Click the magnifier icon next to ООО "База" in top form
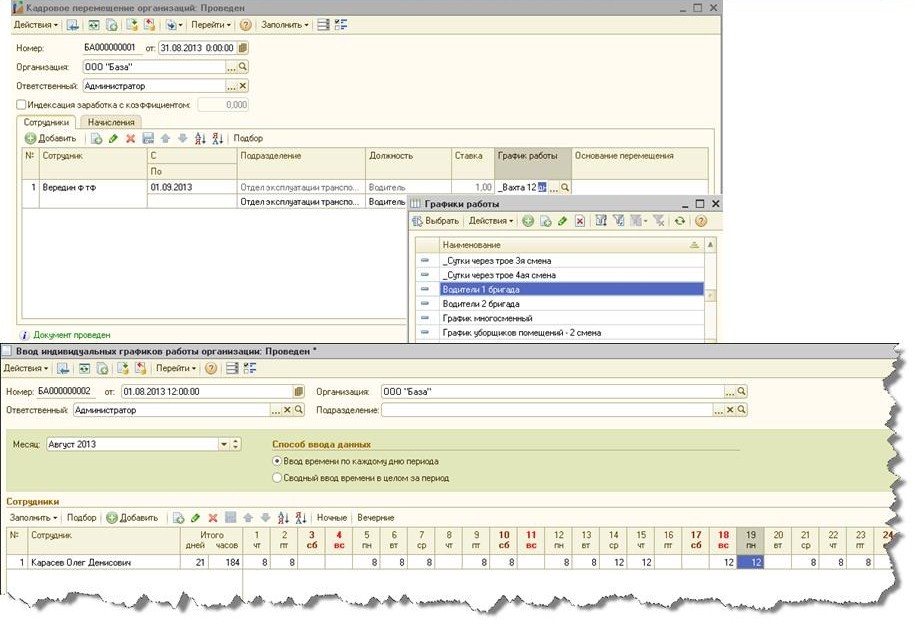 pos(243,67)
